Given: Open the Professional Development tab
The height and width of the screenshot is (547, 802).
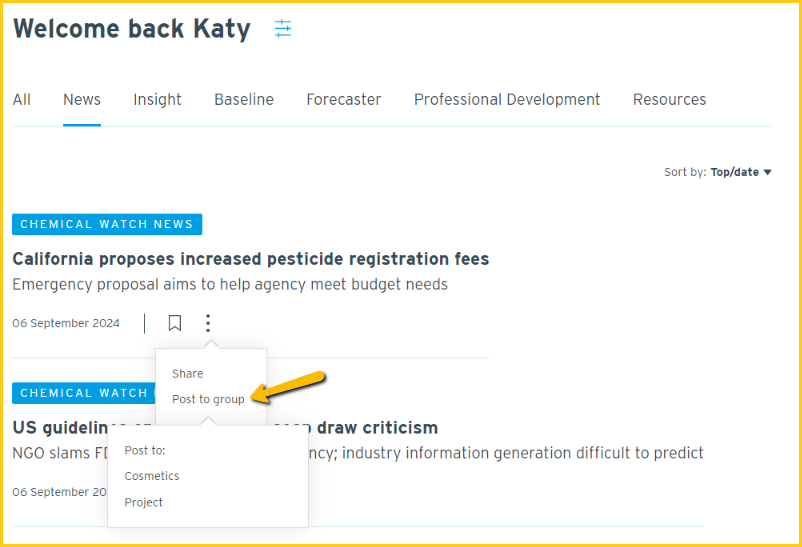Looking at the screenshot, I should tap(507, 99).
